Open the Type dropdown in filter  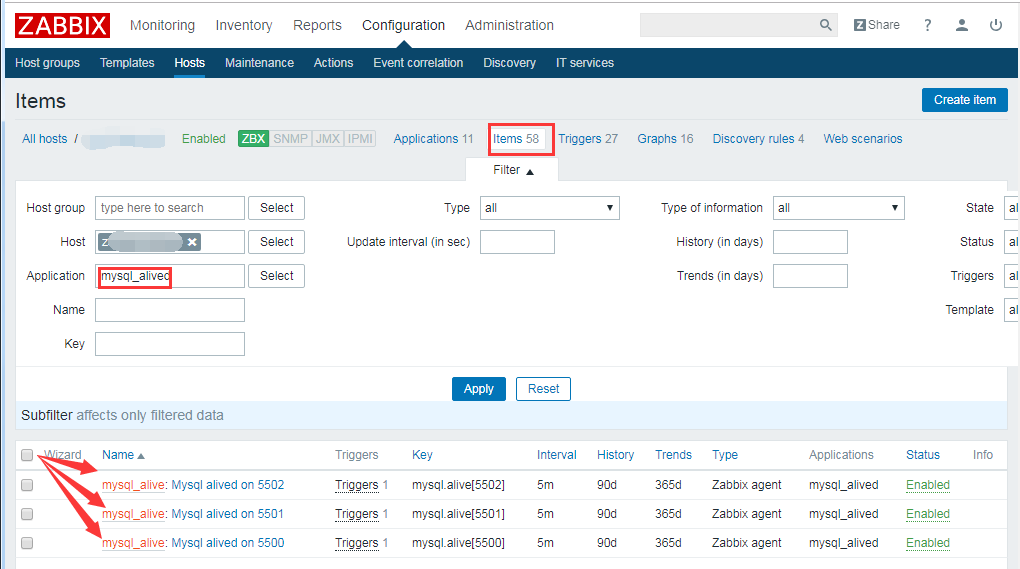(x=549, y=208)
